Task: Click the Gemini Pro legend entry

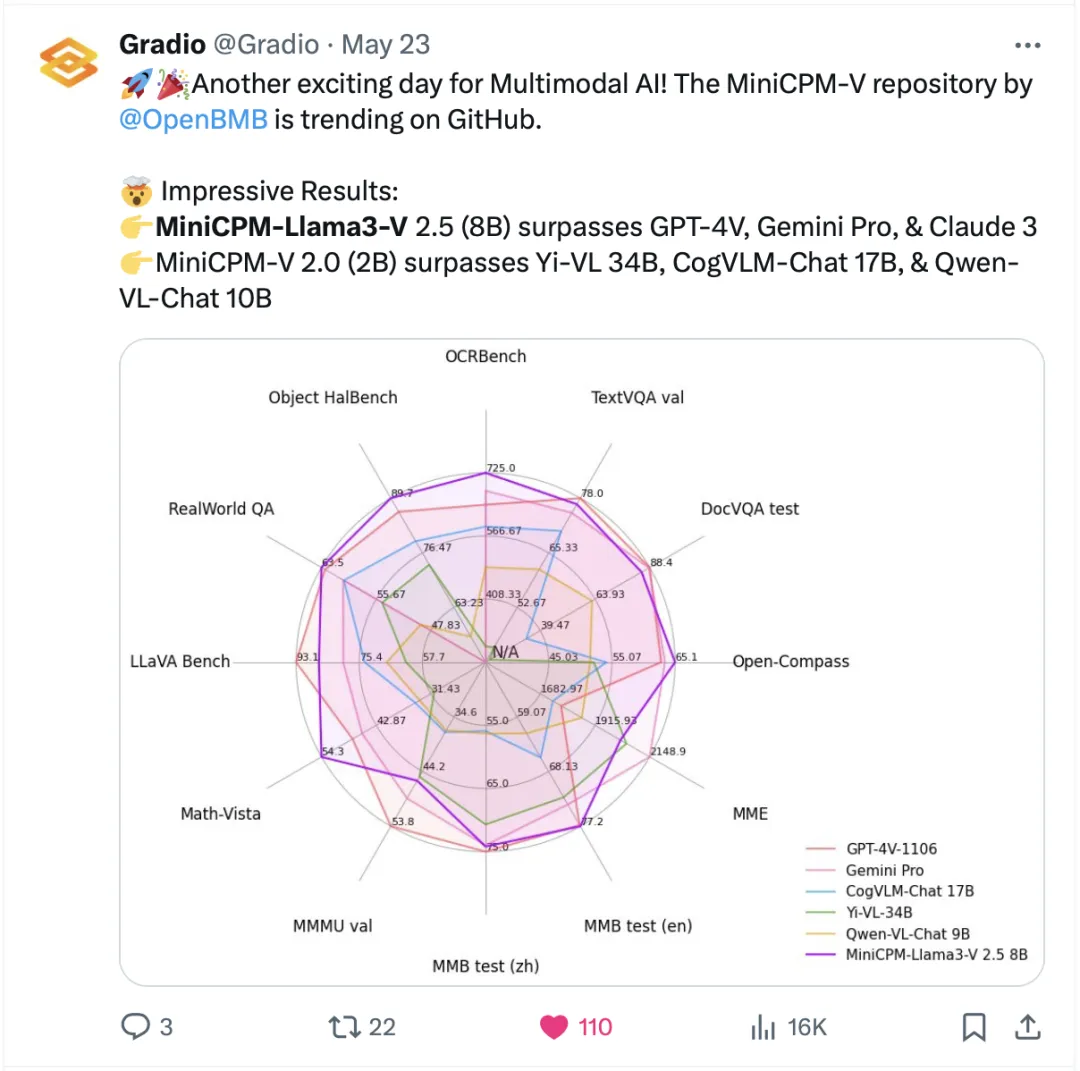Action: [865, 871]
